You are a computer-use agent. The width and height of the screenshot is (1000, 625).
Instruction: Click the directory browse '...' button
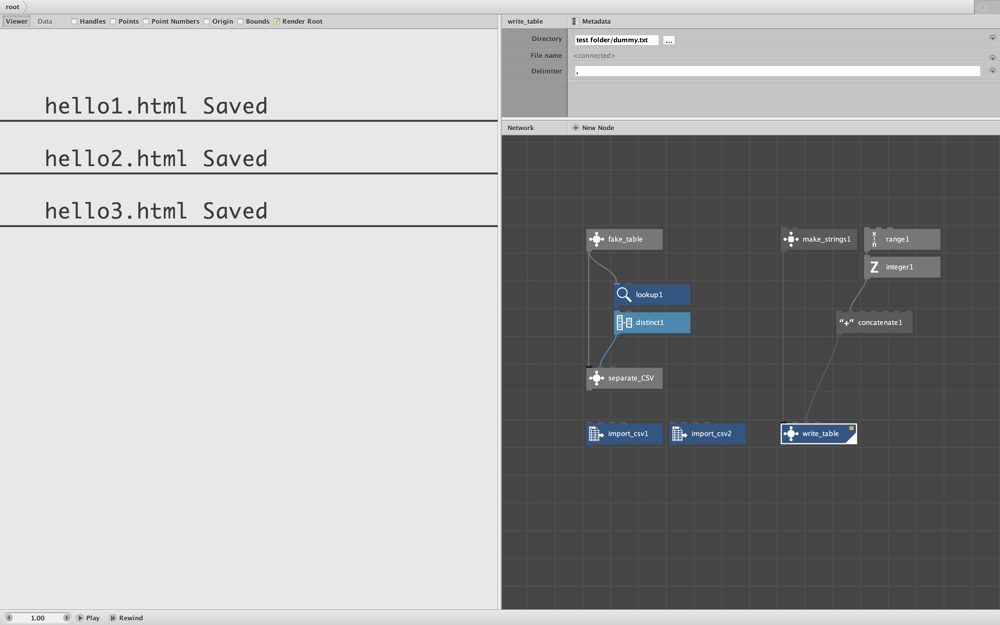pos(668,40)
